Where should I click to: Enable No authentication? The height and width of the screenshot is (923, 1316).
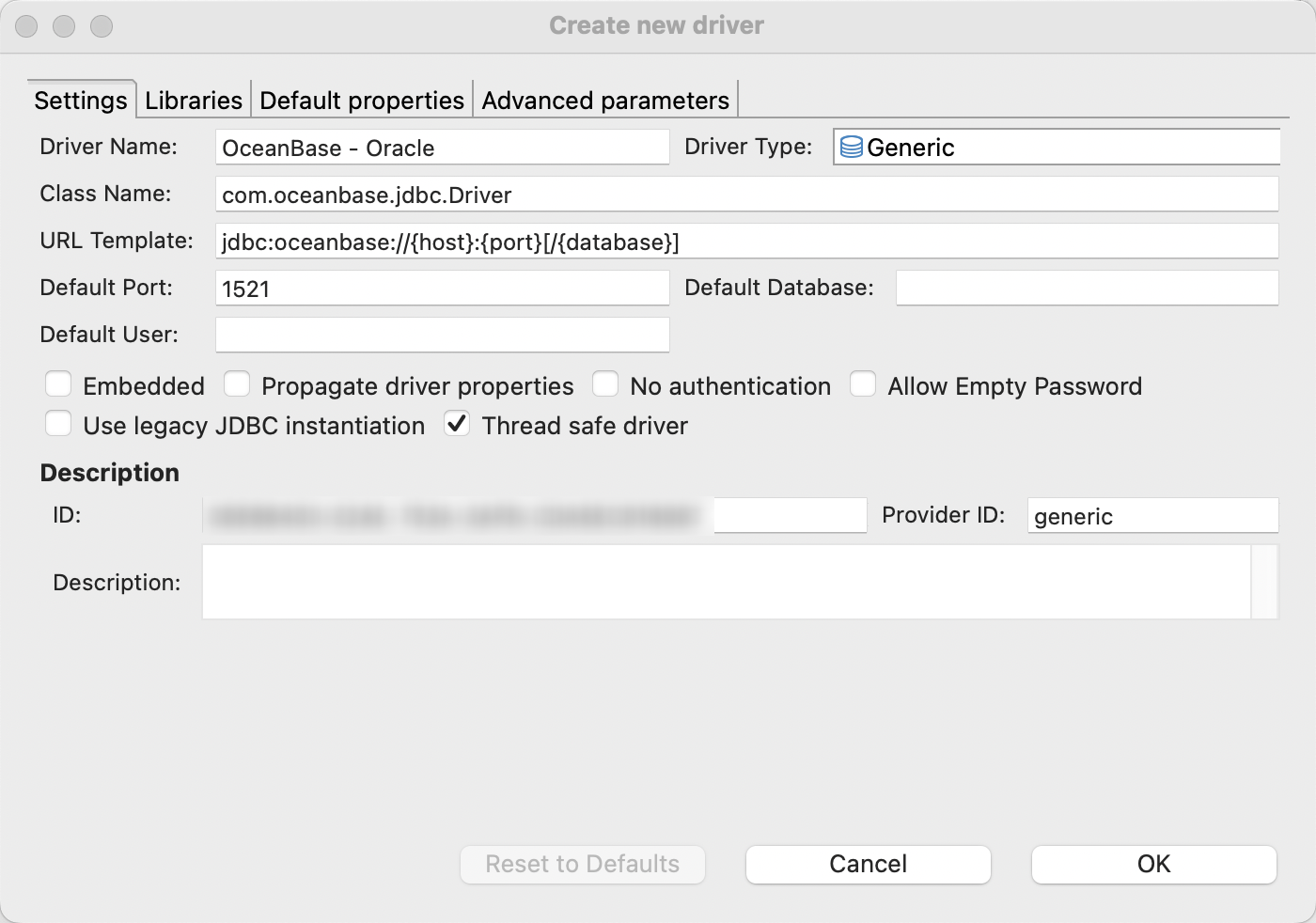click(605, 384)
